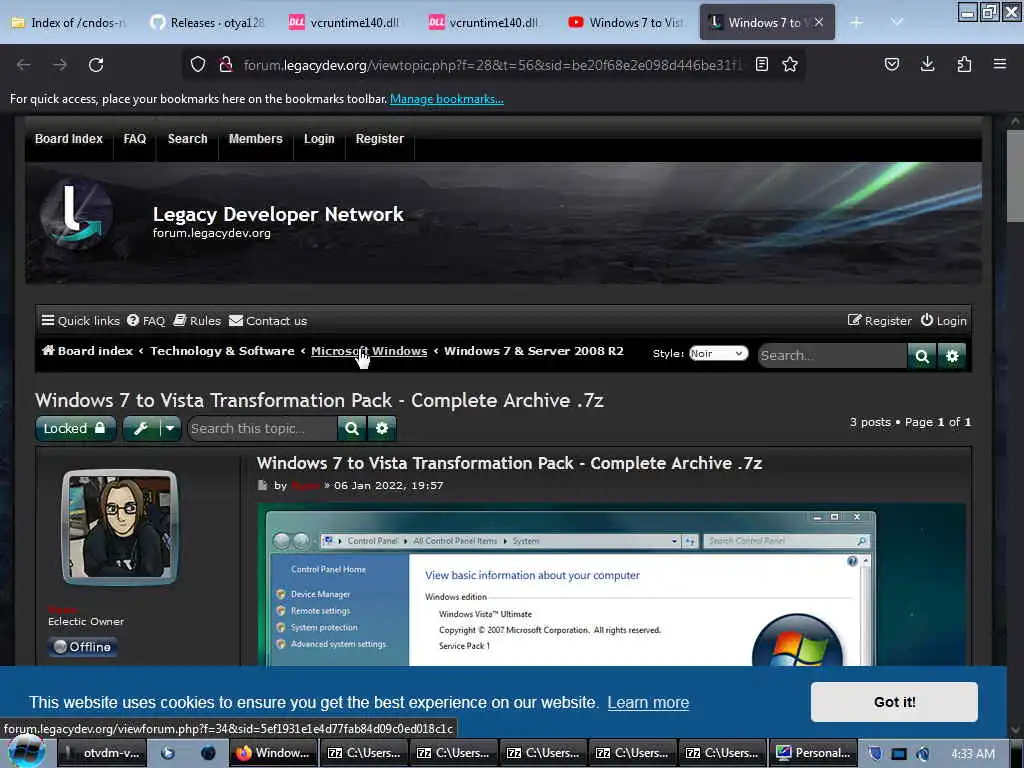Expand the topic tools dropdown arrow

[170, 428]
